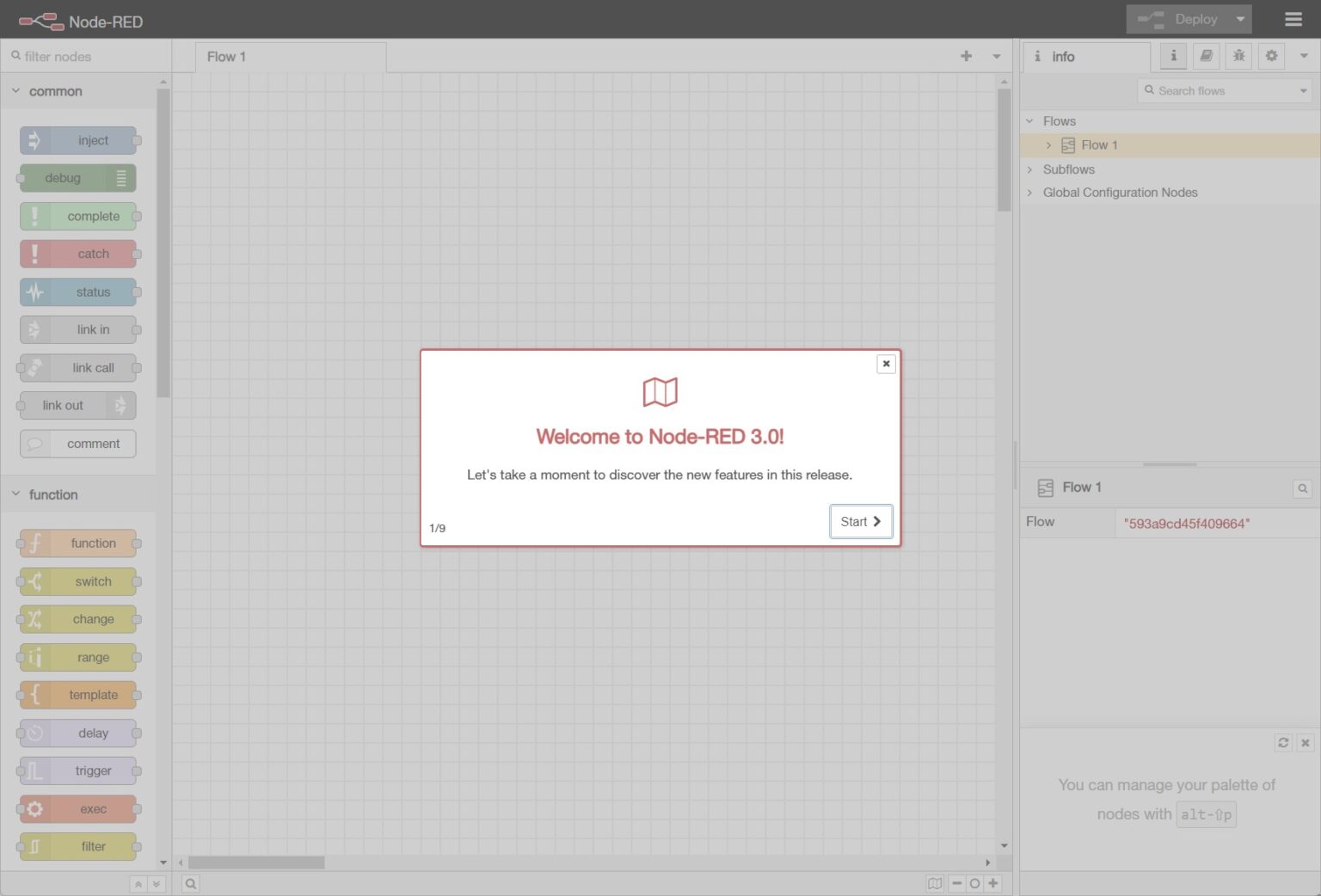Open the help documentation sidebar panel
The height and width of the screenshot is (896, 1321).
click(x=1206, y=56)
